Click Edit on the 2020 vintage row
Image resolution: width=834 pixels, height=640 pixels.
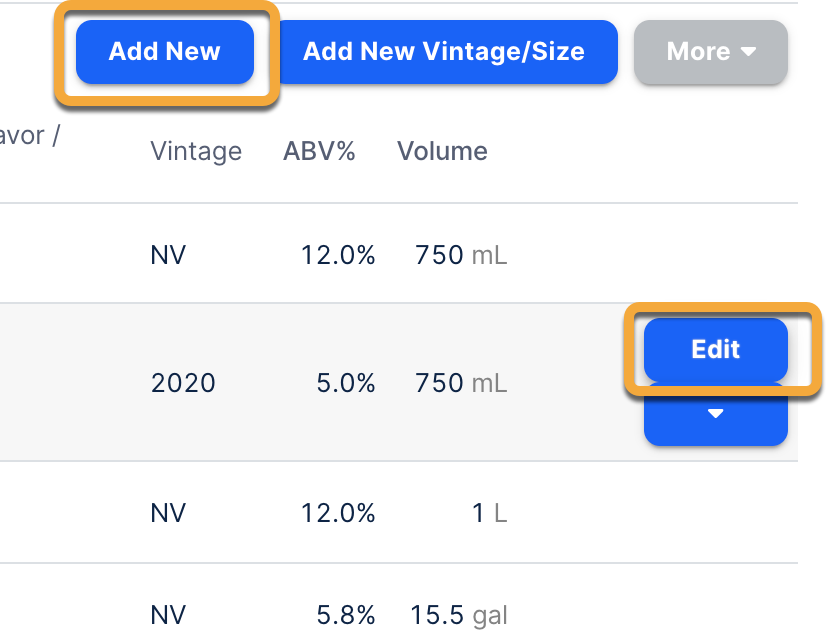(716, 349)
